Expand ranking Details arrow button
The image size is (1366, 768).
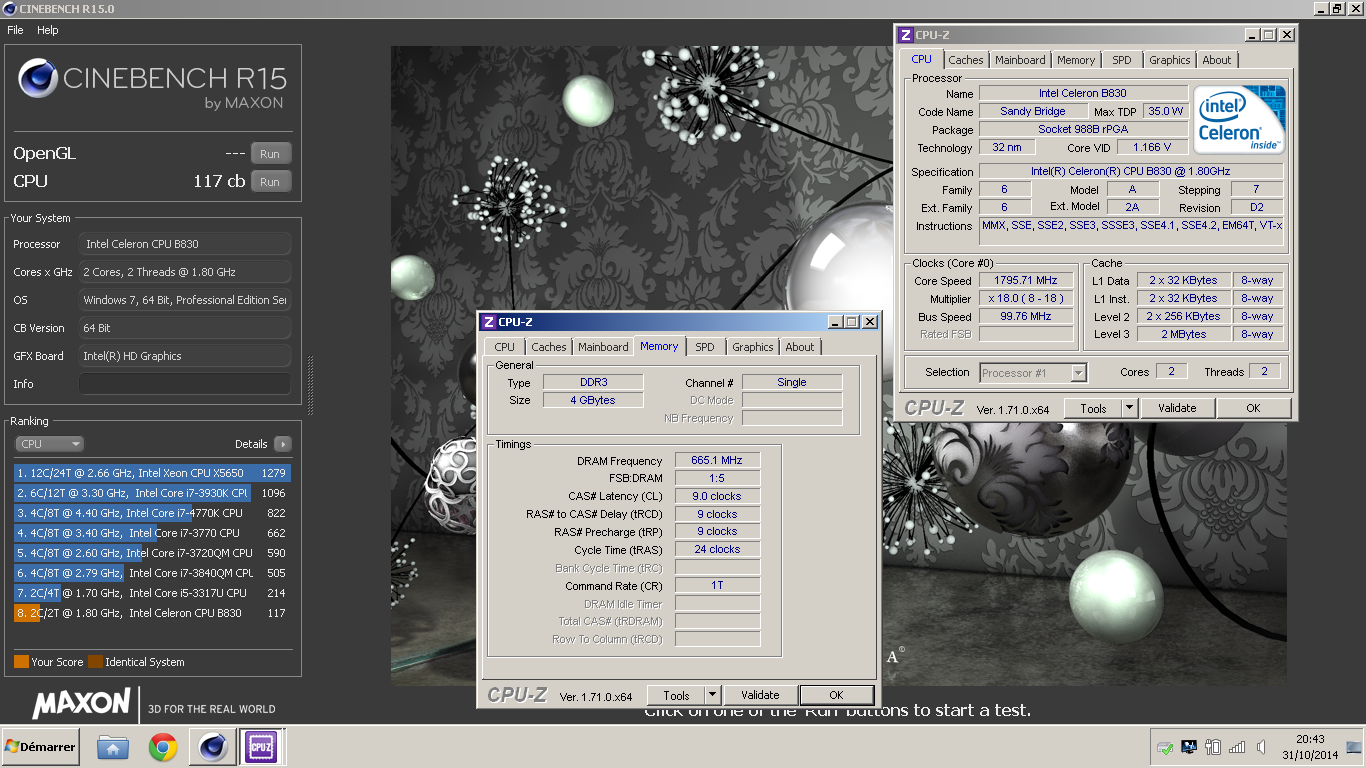(282, 444)
